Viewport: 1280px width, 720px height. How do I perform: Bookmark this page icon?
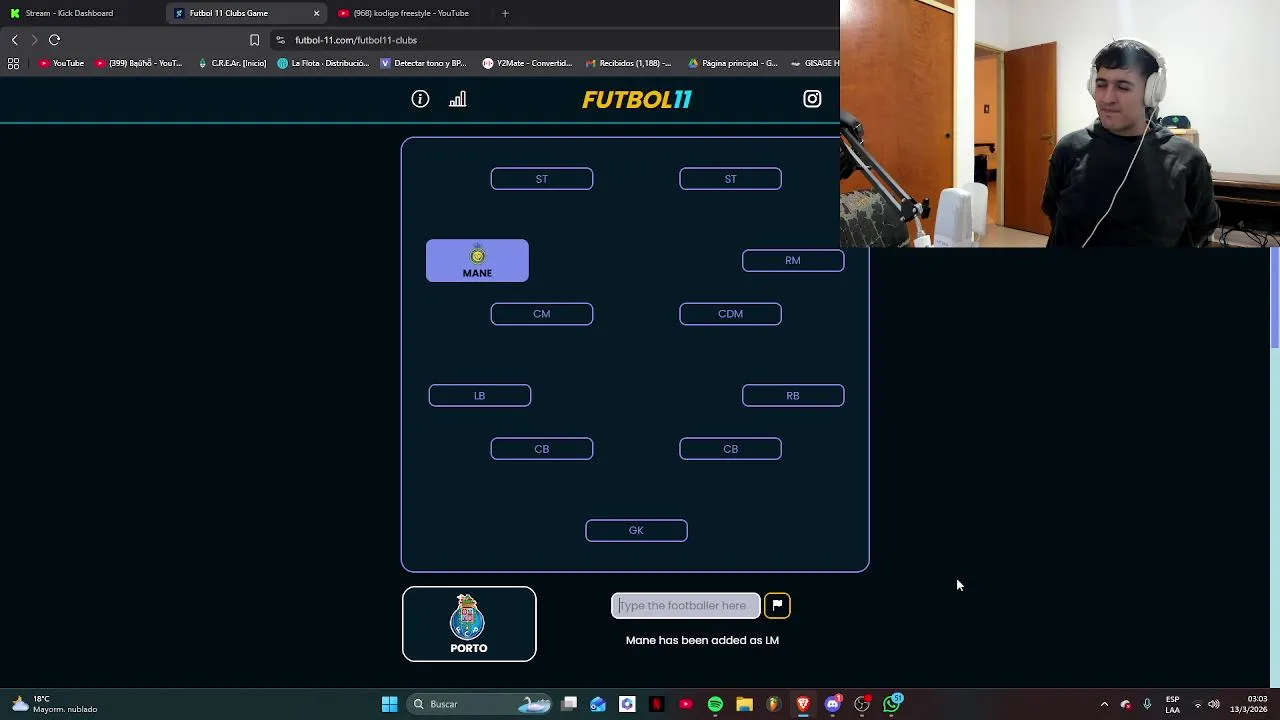(254, 40)
